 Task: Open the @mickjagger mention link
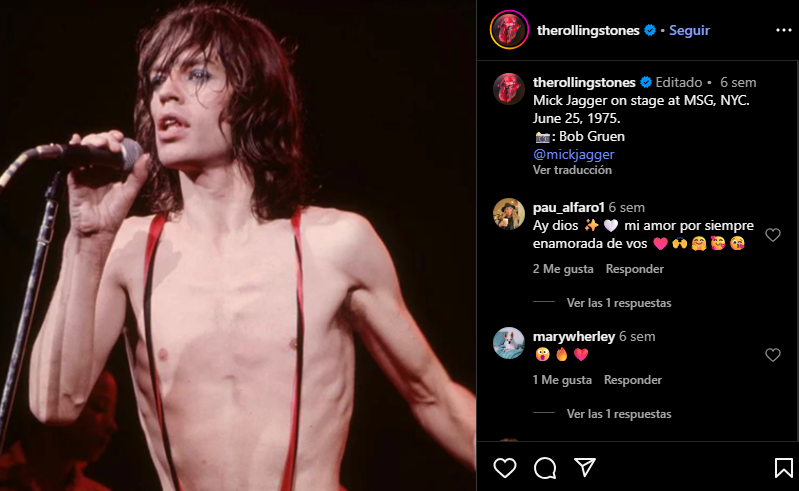click(x=574, y=155)
